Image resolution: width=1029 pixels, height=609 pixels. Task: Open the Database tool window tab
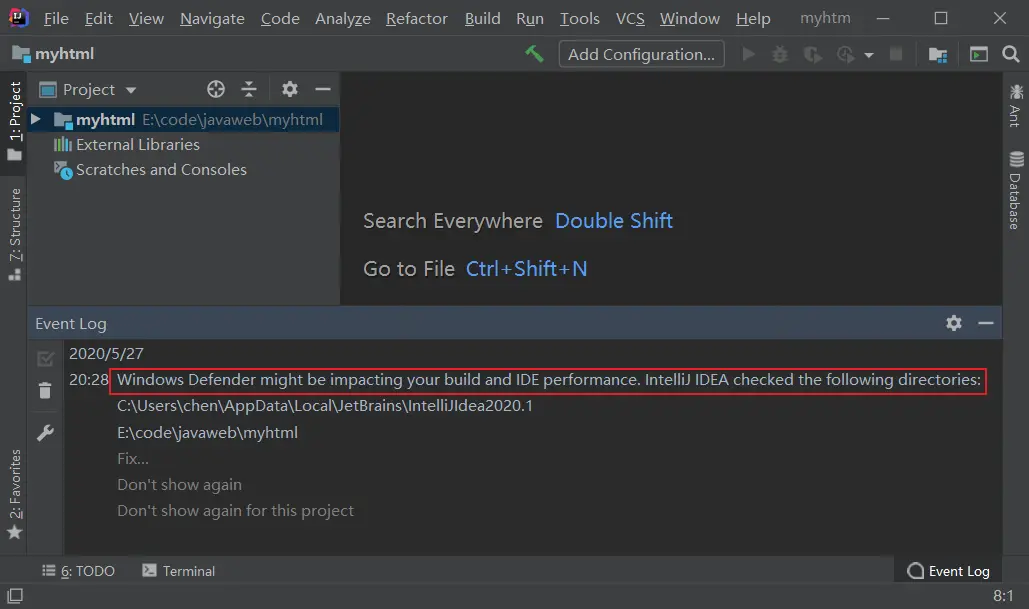[x=1016, y=190]
